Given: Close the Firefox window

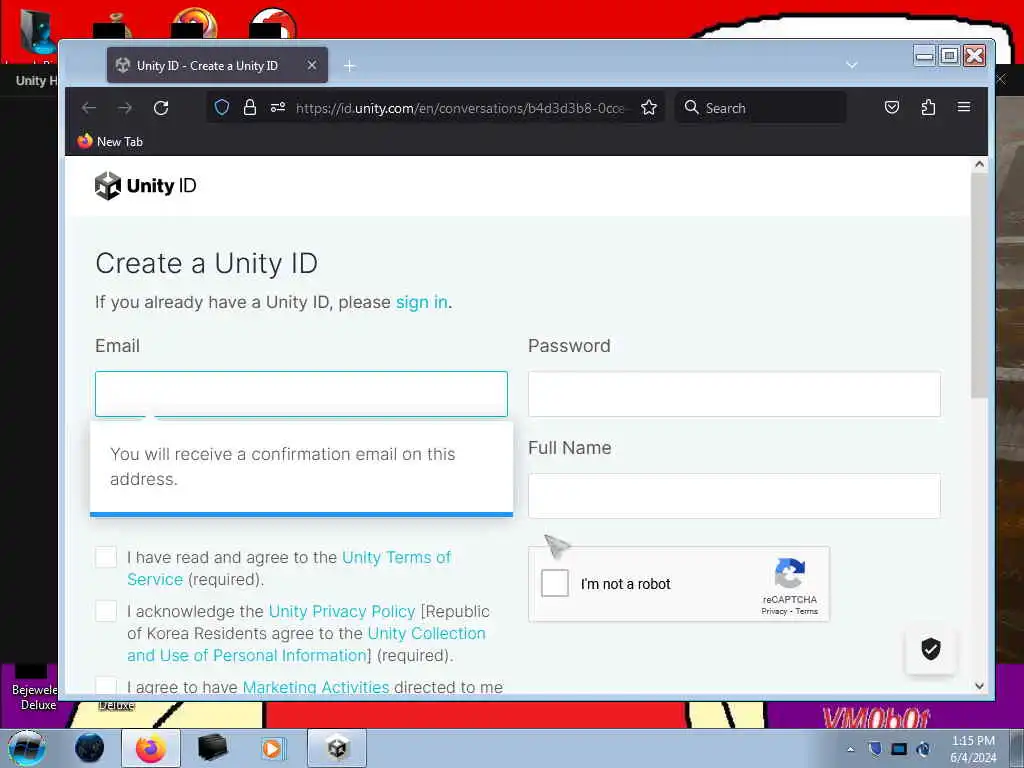Looking at the screenshot, I should click(974, 56).
